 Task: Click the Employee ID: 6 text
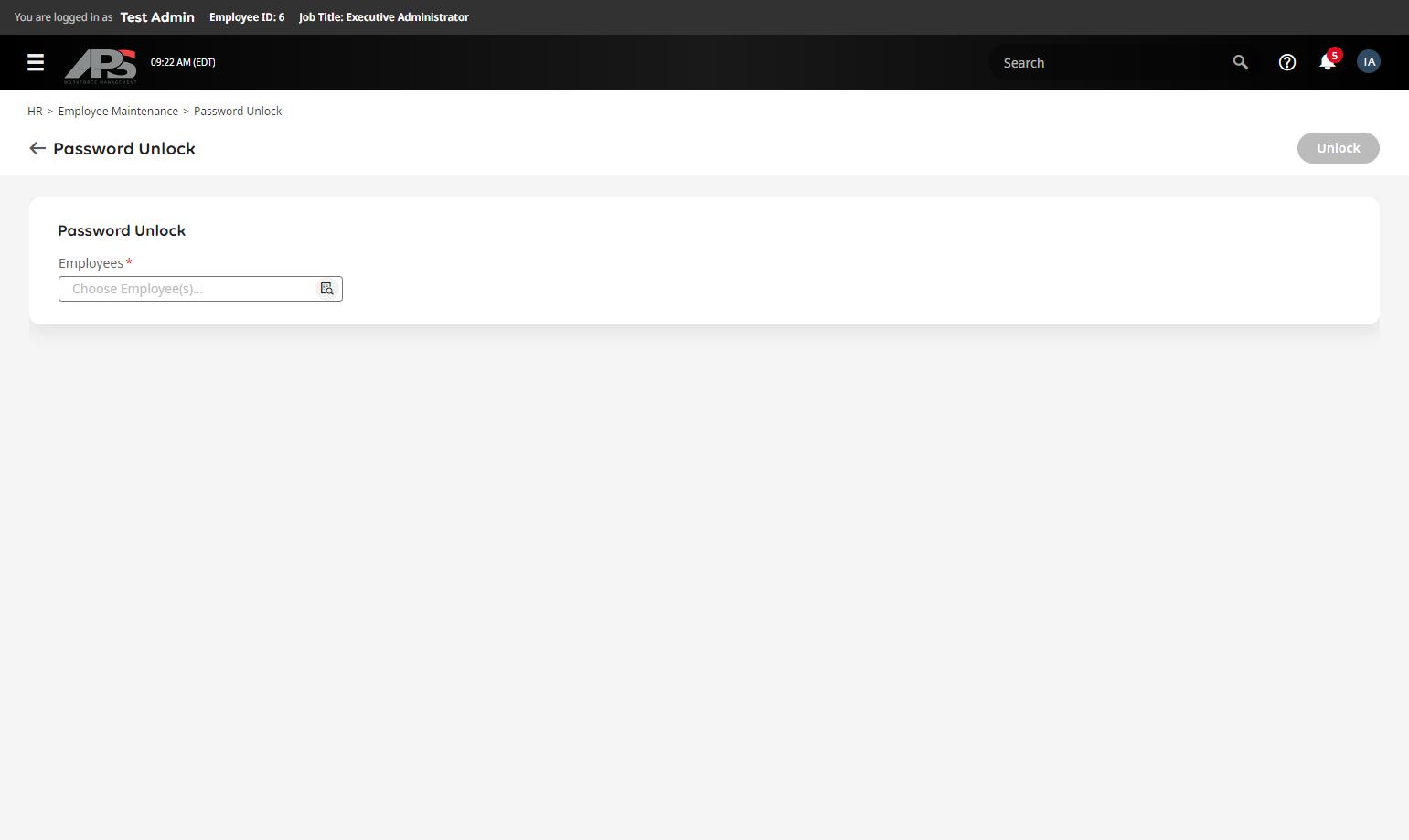247,17
